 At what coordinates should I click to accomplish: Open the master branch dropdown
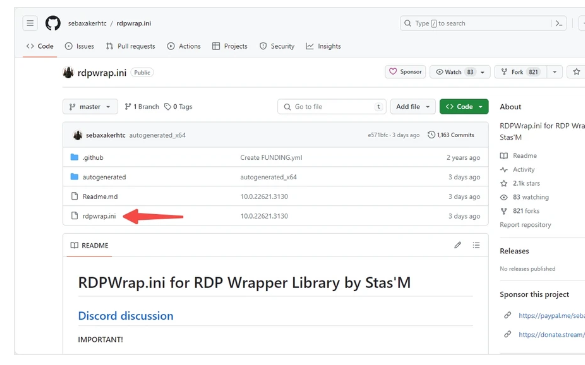click(90, 107)
